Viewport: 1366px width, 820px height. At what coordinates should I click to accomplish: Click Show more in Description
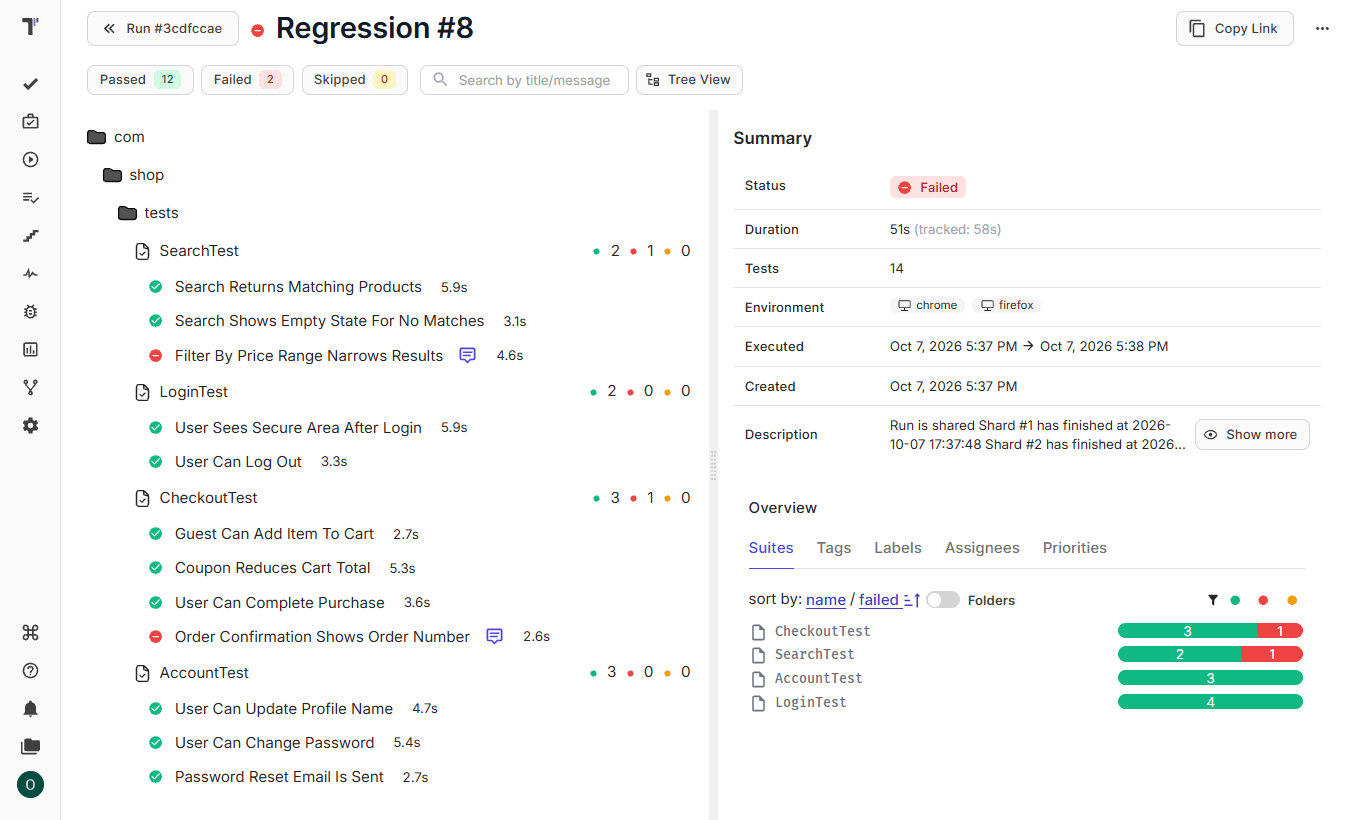[1252, 435]
